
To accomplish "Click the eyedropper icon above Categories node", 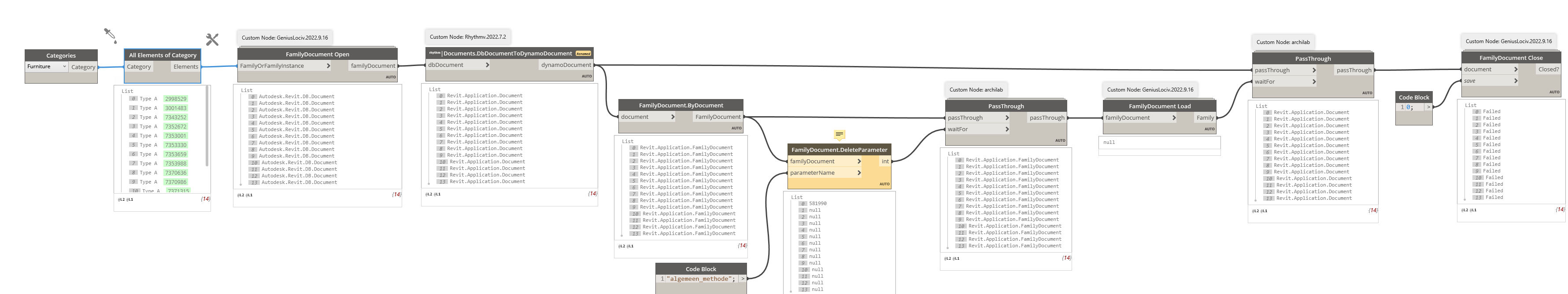I will pyautogui.click(x=110, y=35).
